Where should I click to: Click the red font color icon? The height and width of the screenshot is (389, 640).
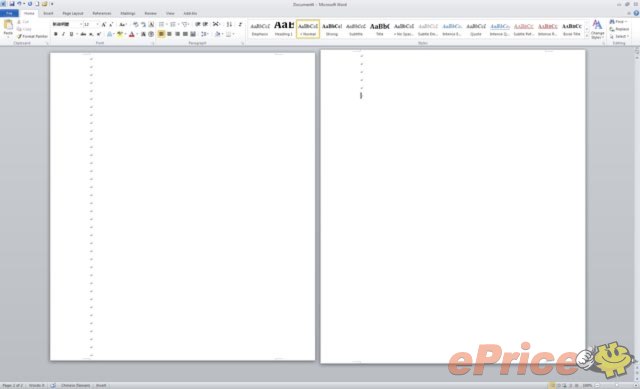131,34
